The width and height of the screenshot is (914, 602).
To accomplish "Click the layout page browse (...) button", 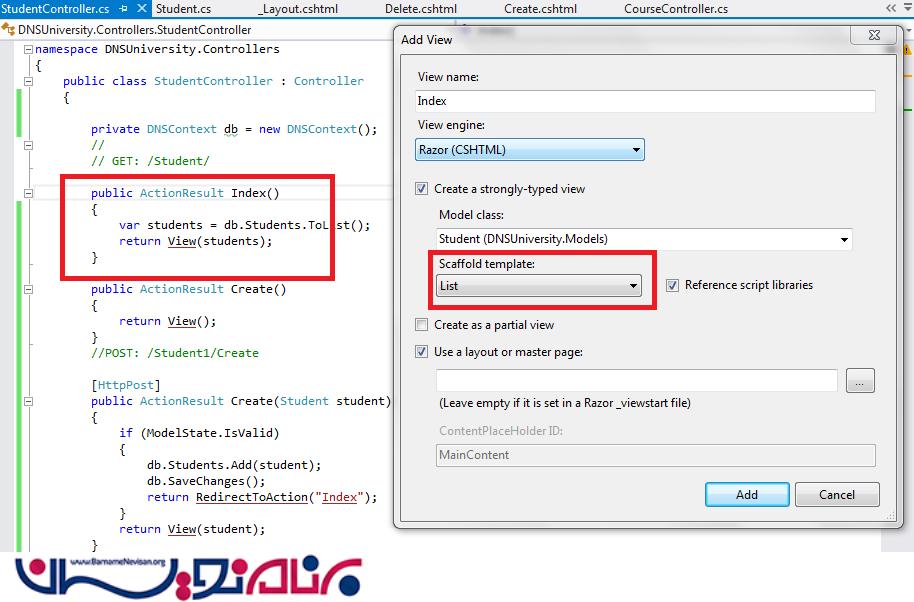I will 860,380.
